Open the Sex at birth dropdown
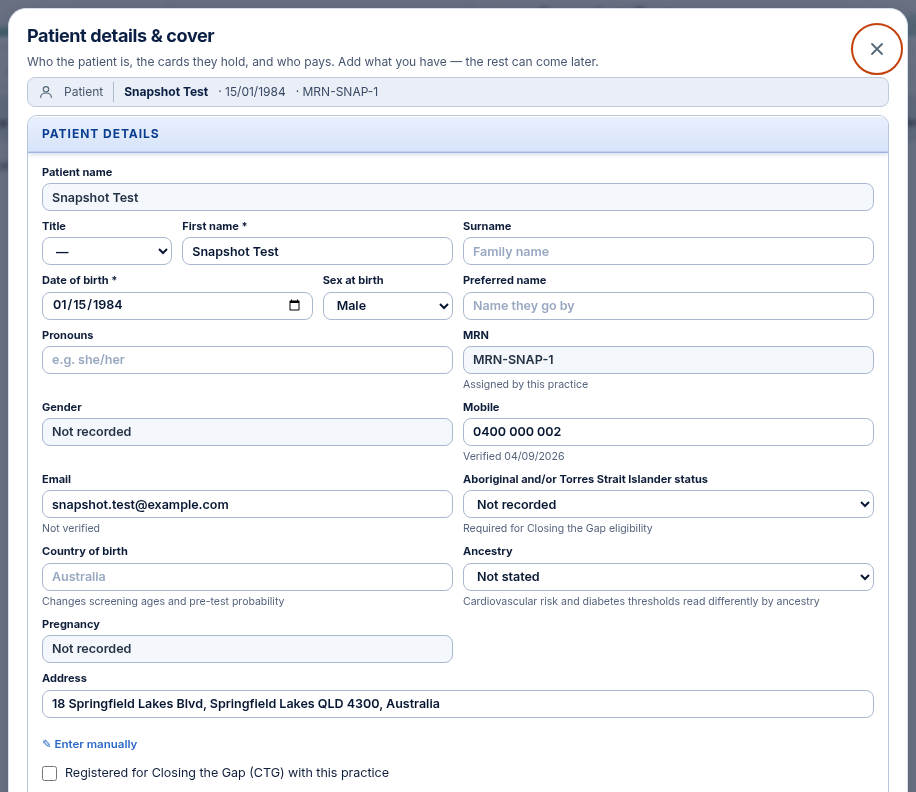The height and width of the screenshot is (792, 916). 388,305
